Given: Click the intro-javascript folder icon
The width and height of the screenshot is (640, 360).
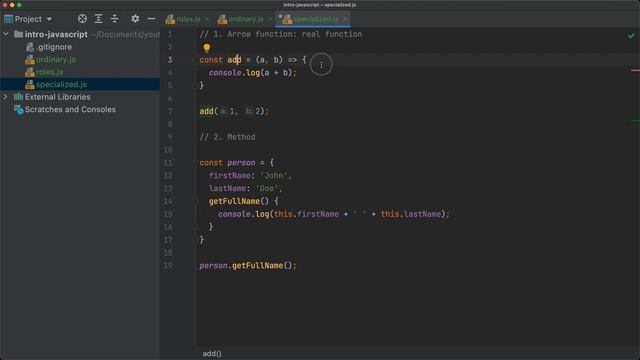Looking at the screenshot, I should pyautogui.click(x=18, y=34).
